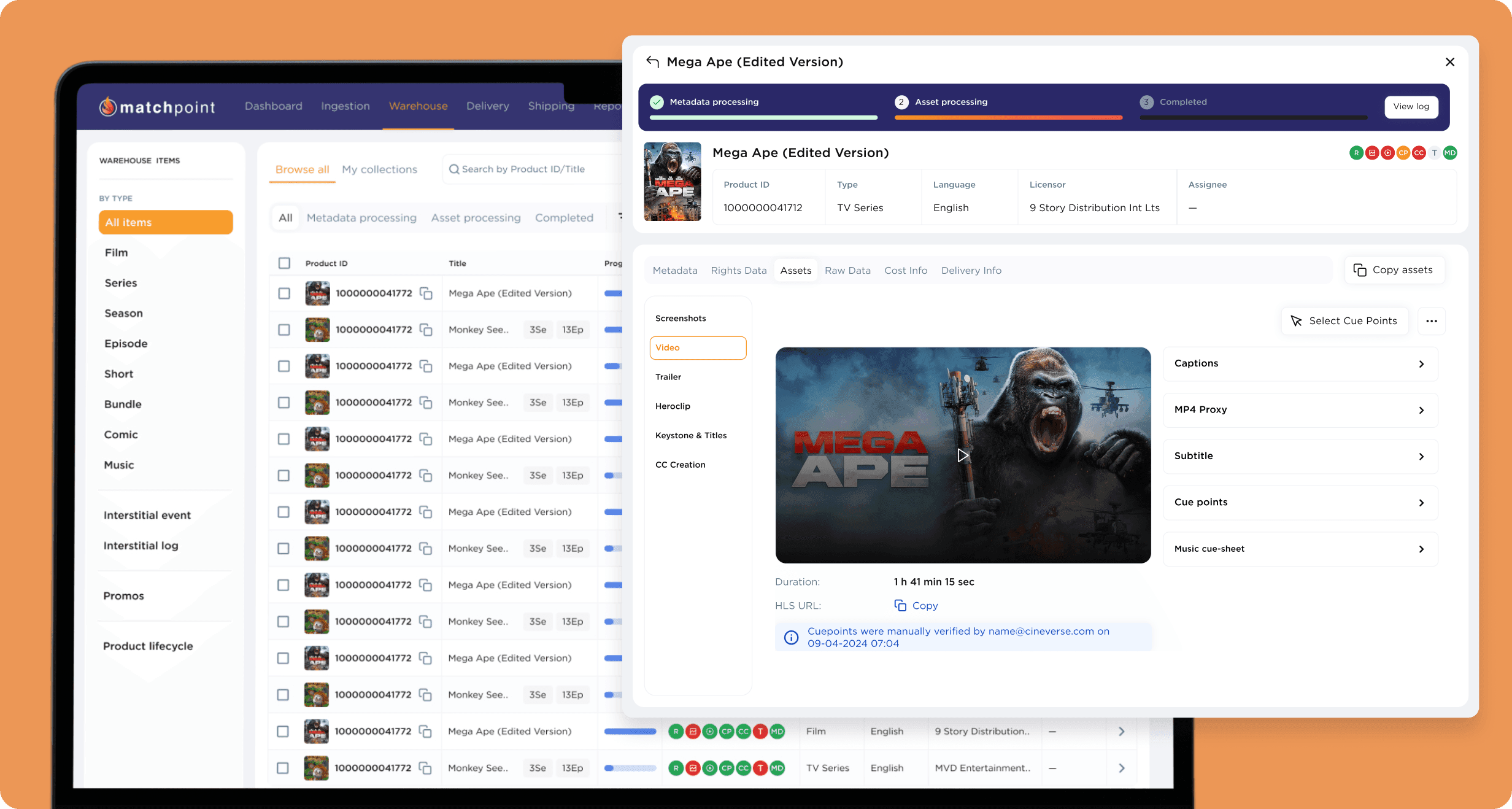Expand the Cue points section
This screenshot has height=809, width=1512.
1300,502
